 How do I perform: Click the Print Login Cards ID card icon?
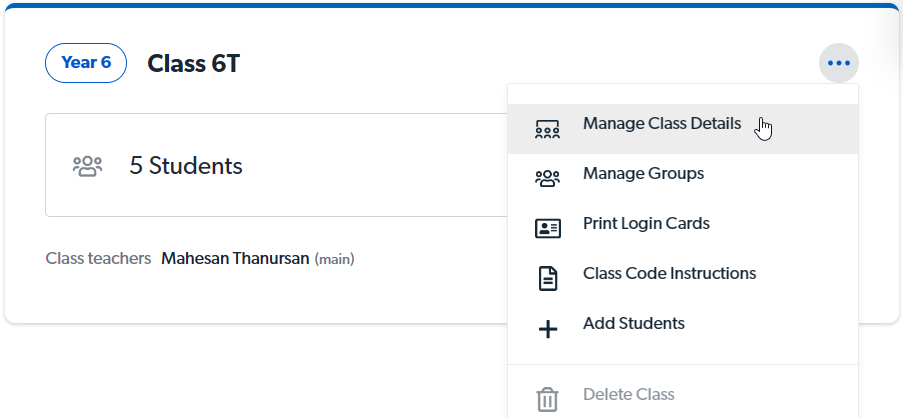tap(547, 228)
